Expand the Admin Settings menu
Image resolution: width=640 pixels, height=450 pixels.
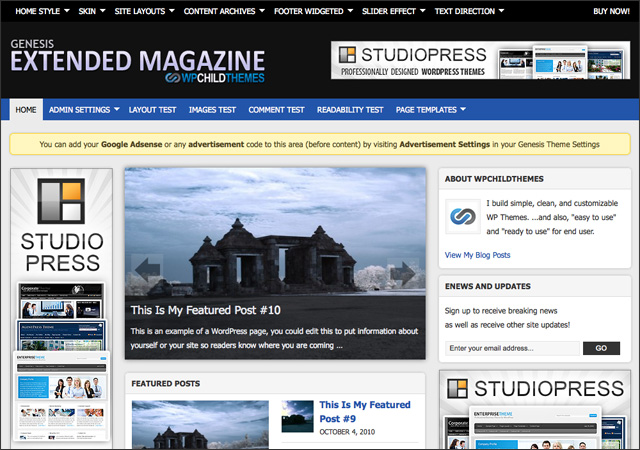(x=84, y=110)
